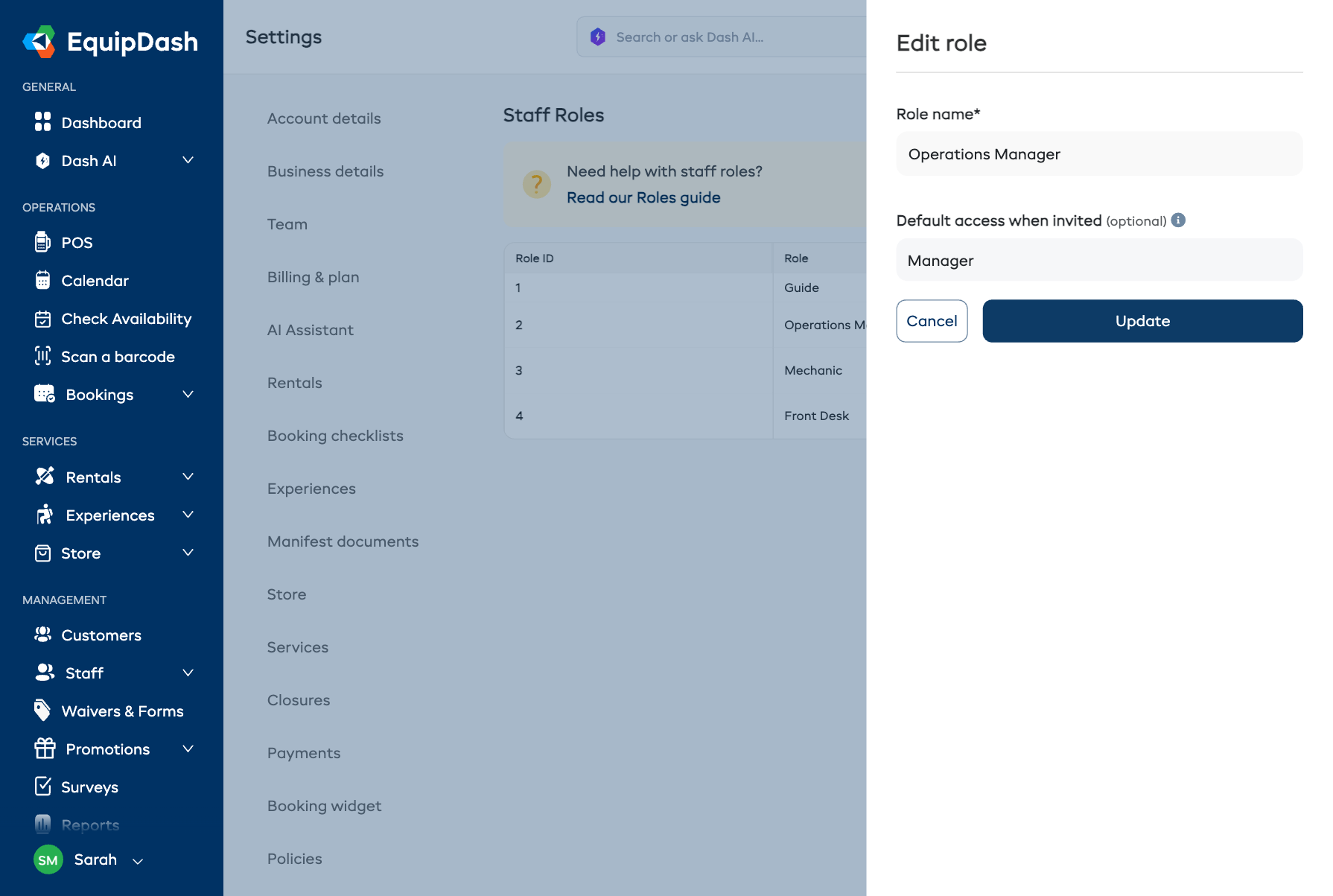1333x896 pixels.
Task: Click the Dash AI icon in search bar
Action: coord(598,36)
